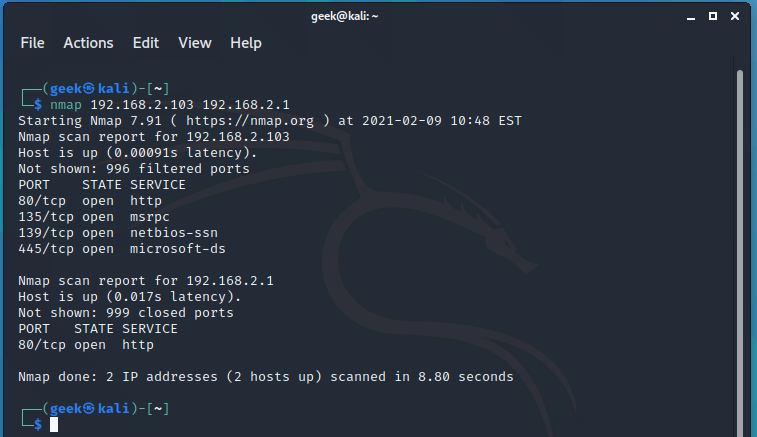Click the "Nmap done" summary line
The image size is (757, 437).
tap(266, 377)
